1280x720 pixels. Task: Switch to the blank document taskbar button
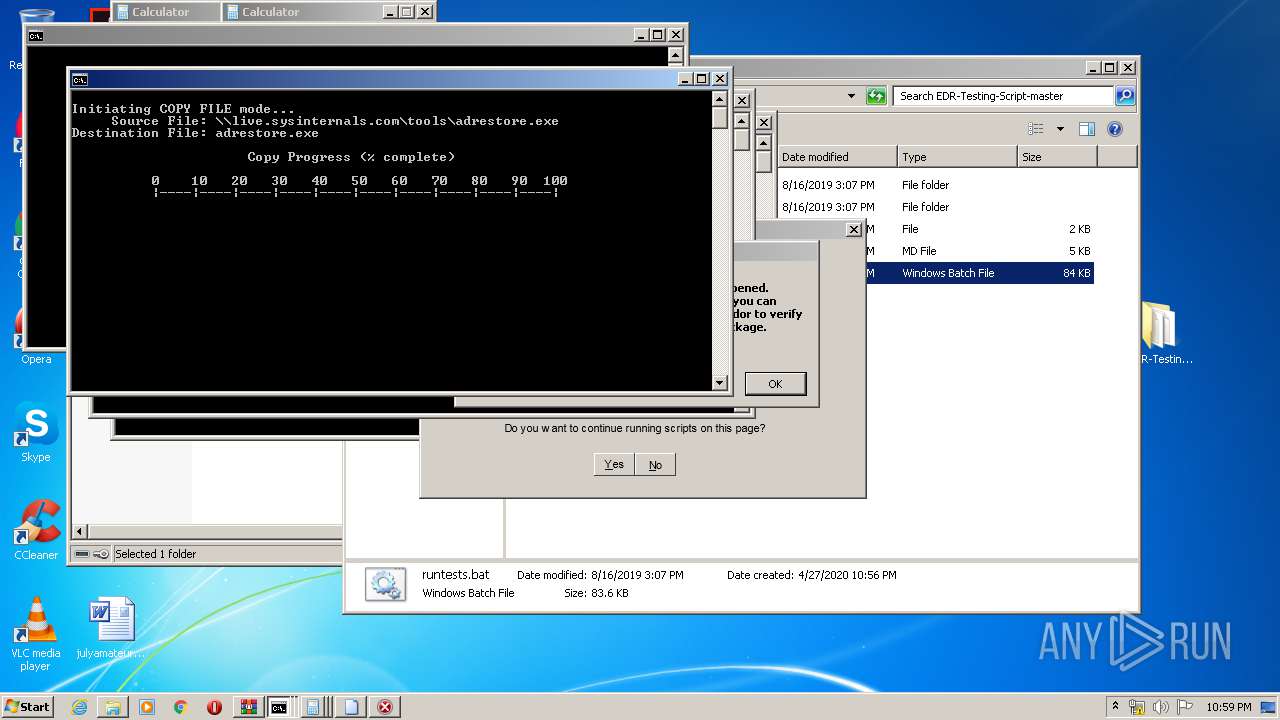click(x=351, y=707)
